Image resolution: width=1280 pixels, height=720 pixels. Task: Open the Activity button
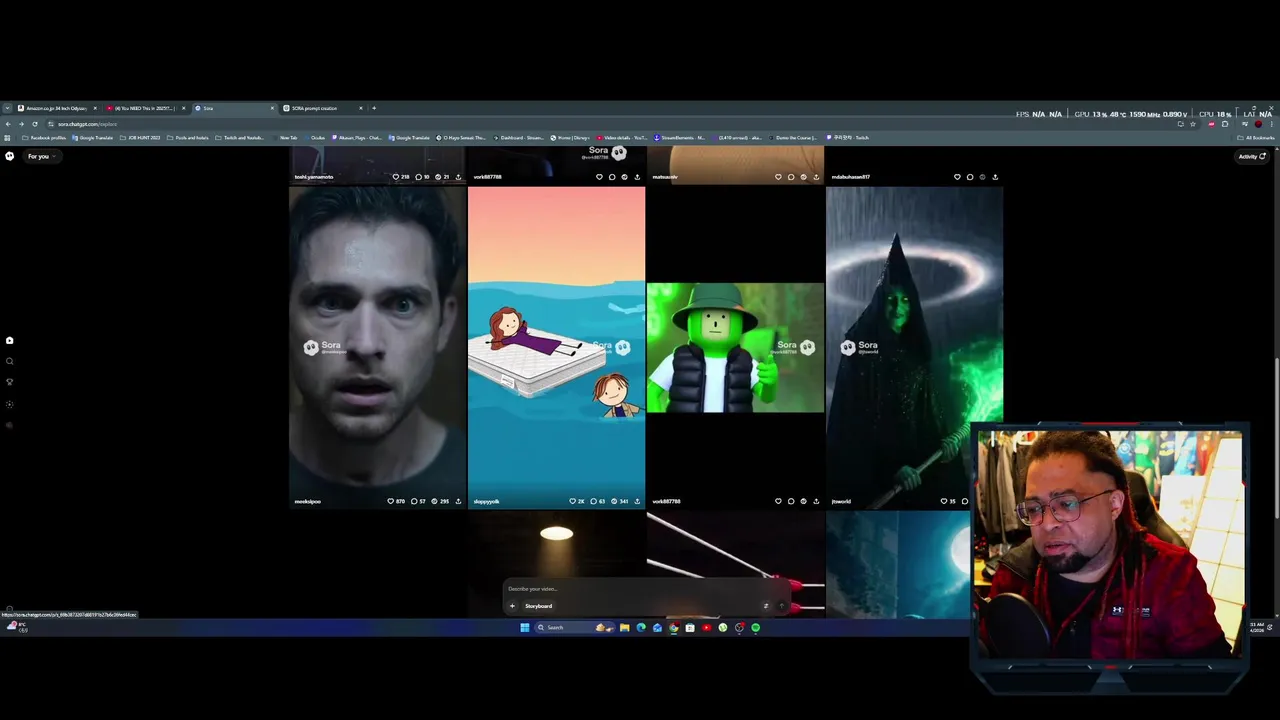(x=1252, y=156)
